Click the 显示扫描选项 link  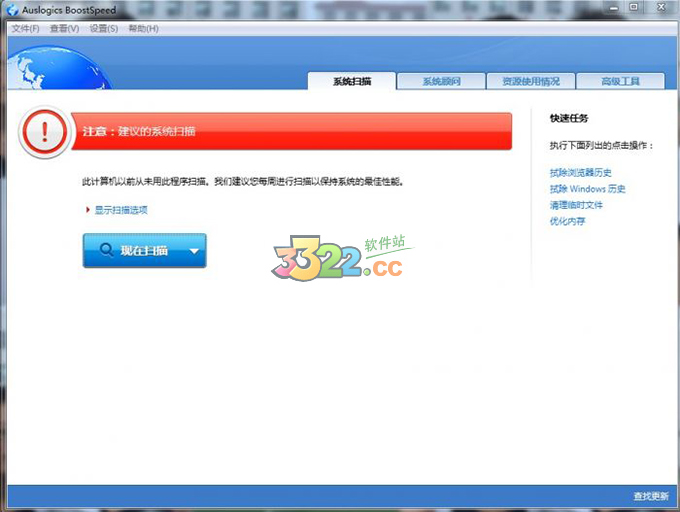121,210
